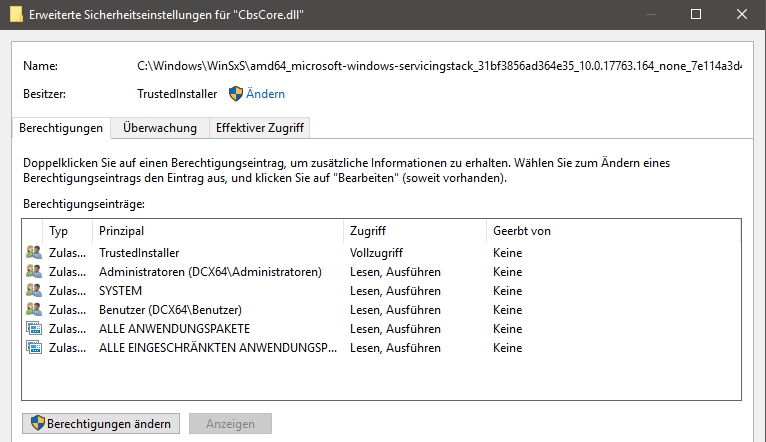Sort by the Prinzipal column header
Screen dimensions: 766x442
tap(218, 231)
